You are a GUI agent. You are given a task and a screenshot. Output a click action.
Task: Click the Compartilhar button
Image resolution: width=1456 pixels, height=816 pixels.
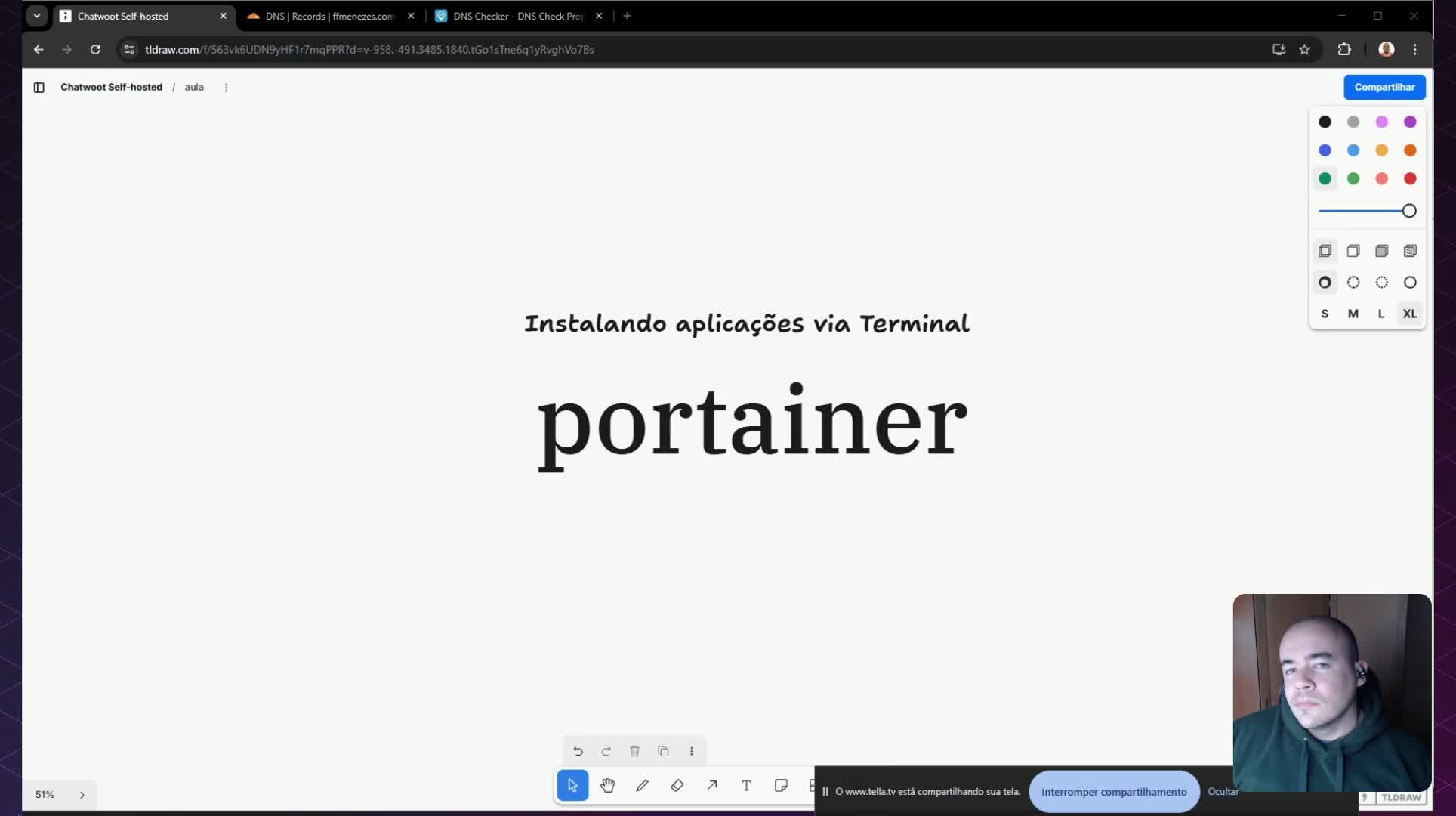tap(1384, 87)
